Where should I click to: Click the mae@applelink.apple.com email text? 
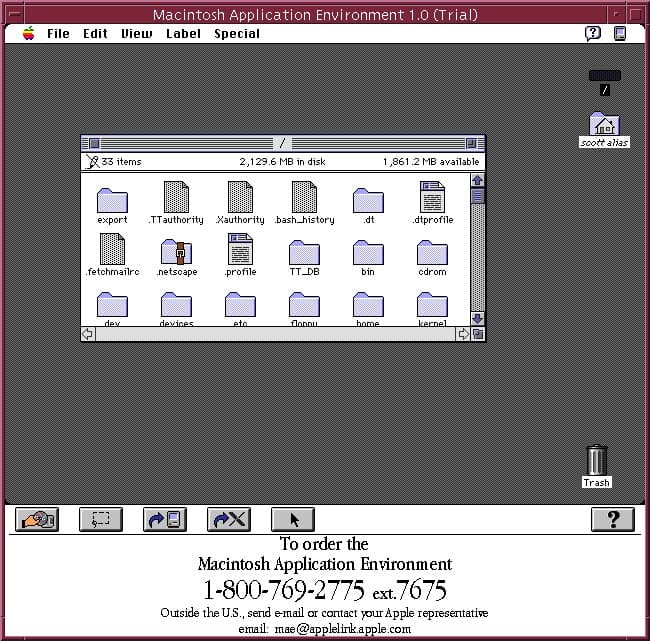point(343,629)
